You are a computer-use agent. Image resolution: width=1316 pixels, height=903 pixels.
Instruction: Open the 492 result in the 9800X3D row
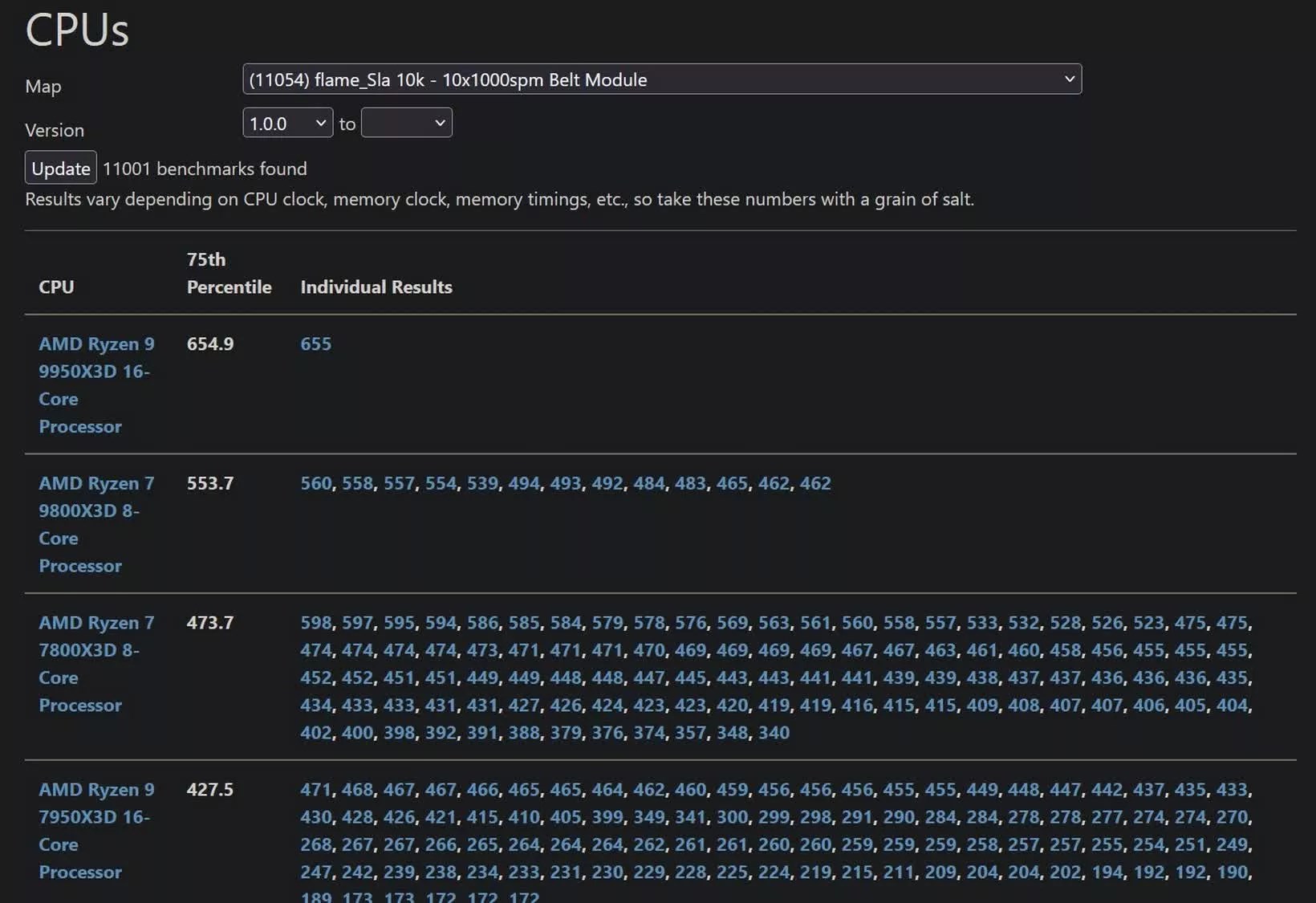[x=607, y=483]
